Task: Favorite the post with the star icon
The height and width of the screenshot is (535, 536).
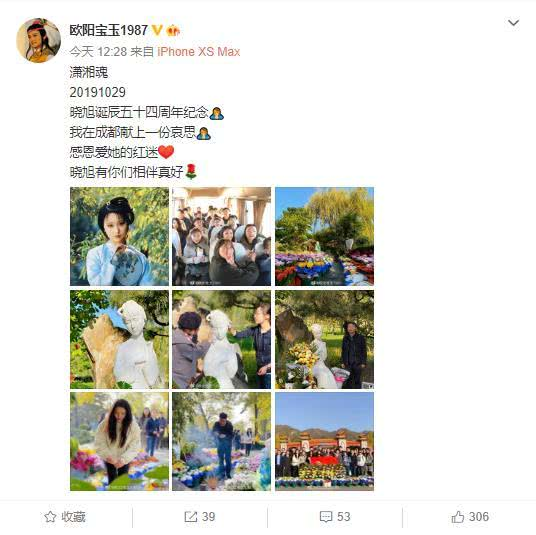Action: (x=50, y=517)
